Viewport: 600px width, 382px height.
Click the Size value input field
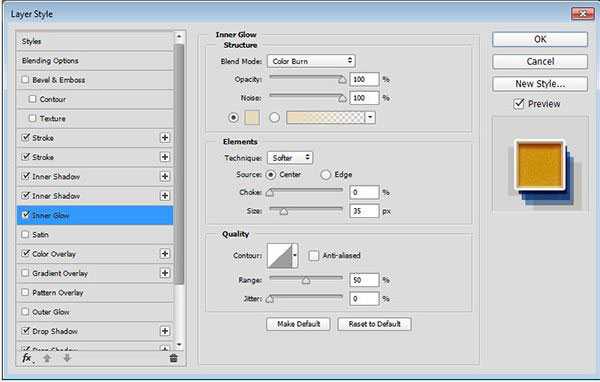point(364,211)
